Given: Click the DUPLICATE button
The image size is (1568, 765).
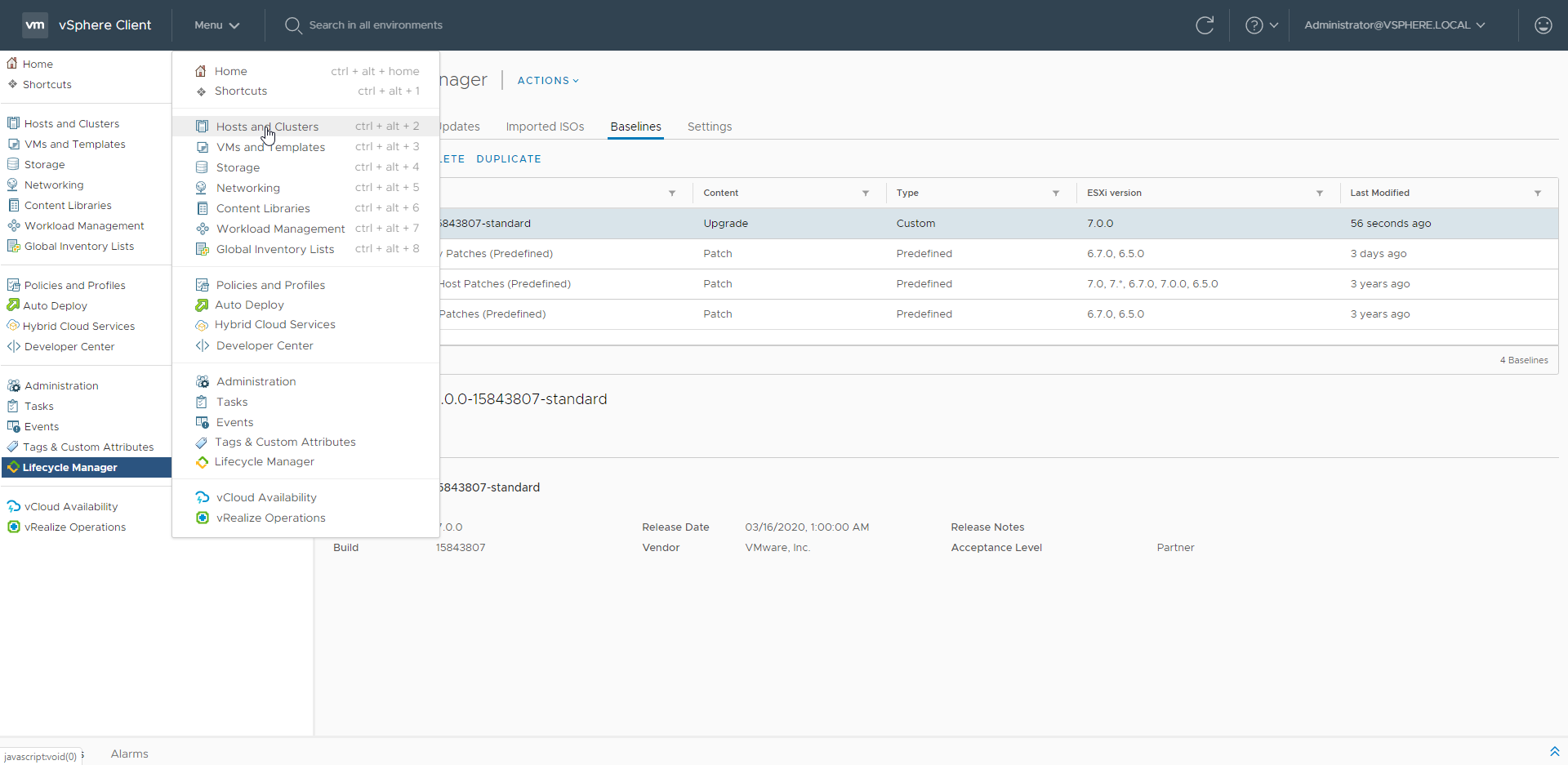Looking at the screenshot, I should coord(508,159).
